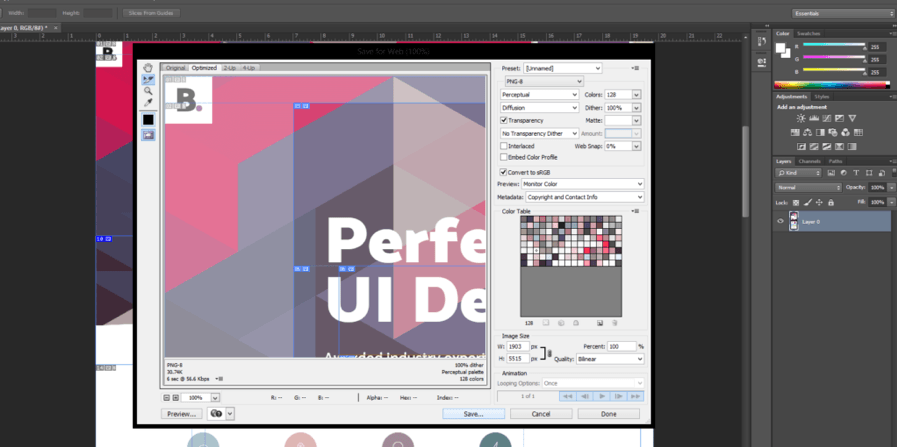The image size is (897, 447).
Task: Click the lock all padlock icon
Action: click(831, 202)
